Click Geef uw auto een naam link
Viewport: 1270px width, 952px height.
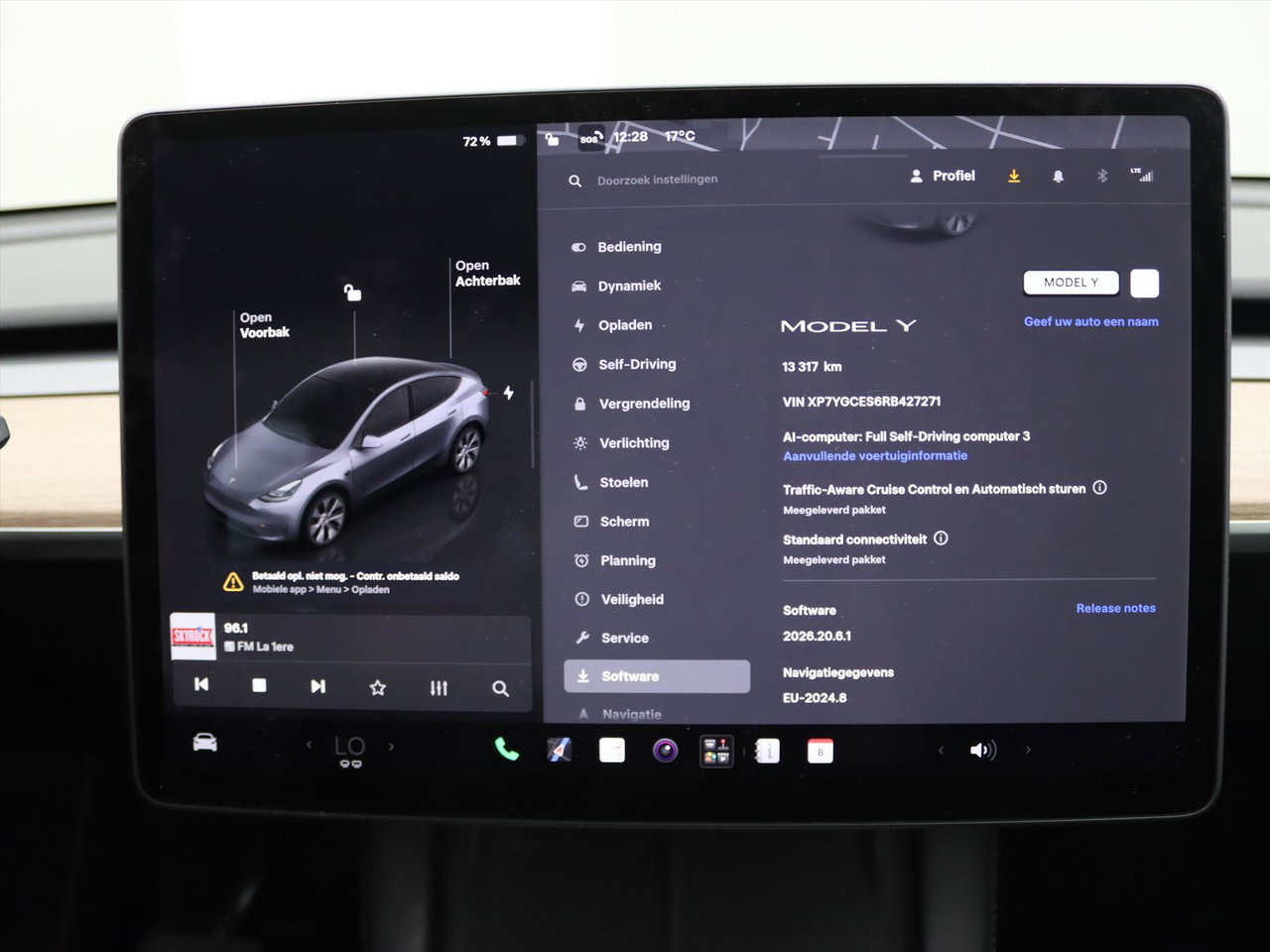[1090, 321]
